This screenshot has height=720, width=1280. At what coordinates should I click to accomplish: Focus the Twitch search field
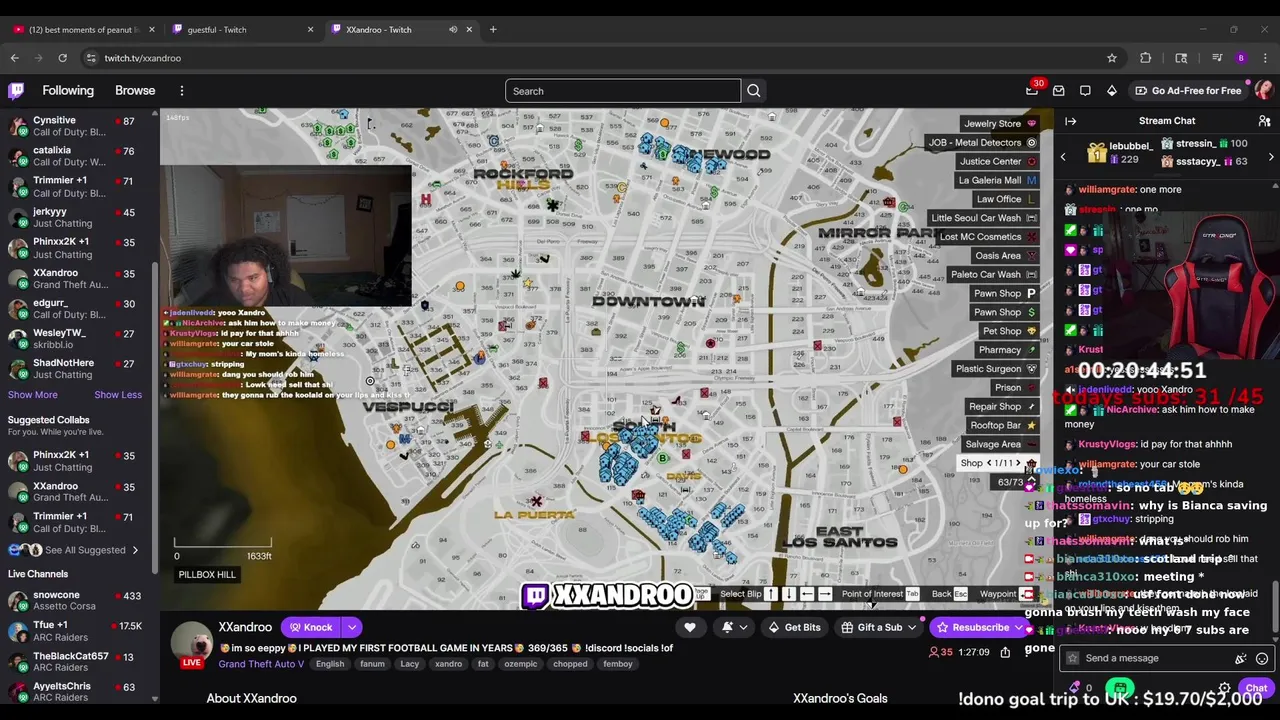point(623,91)
